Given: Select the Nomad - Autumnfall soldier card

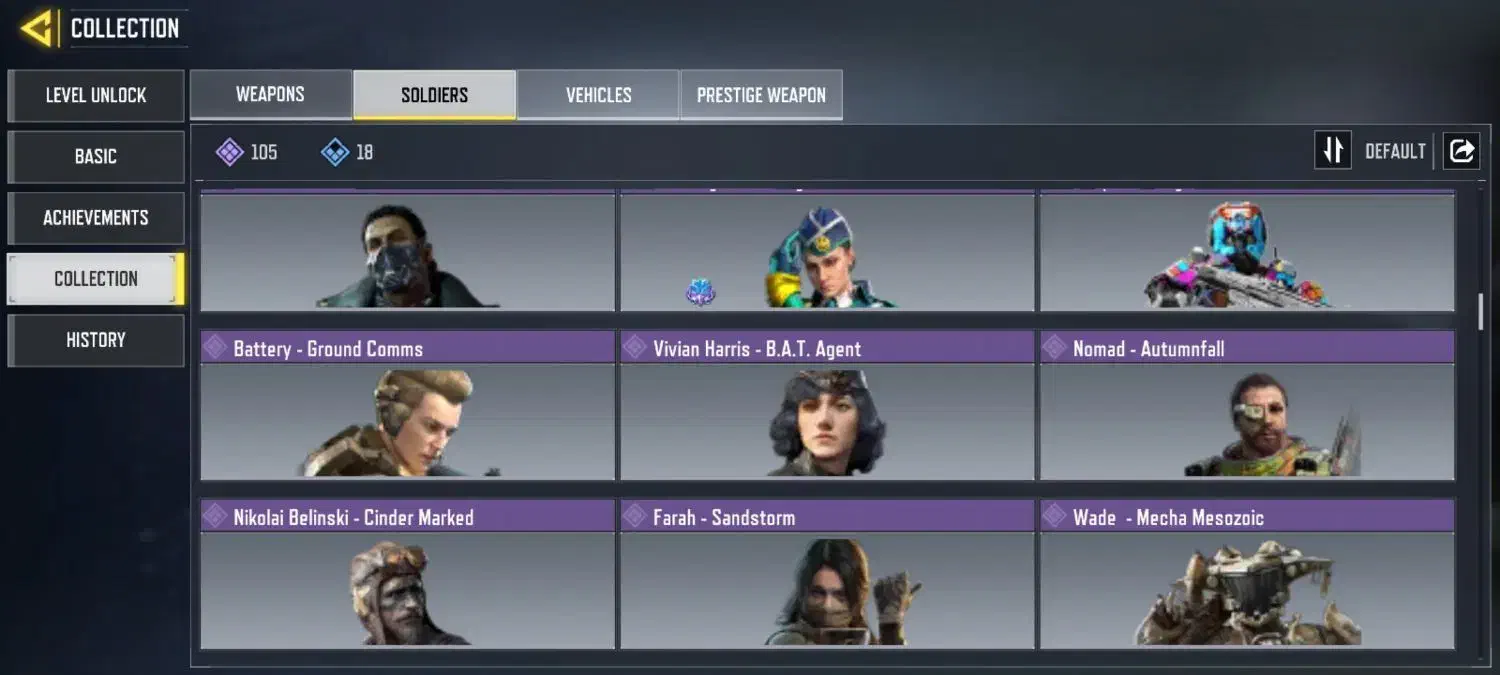Looking at the screenshot, I should [x=1247, y=405].
